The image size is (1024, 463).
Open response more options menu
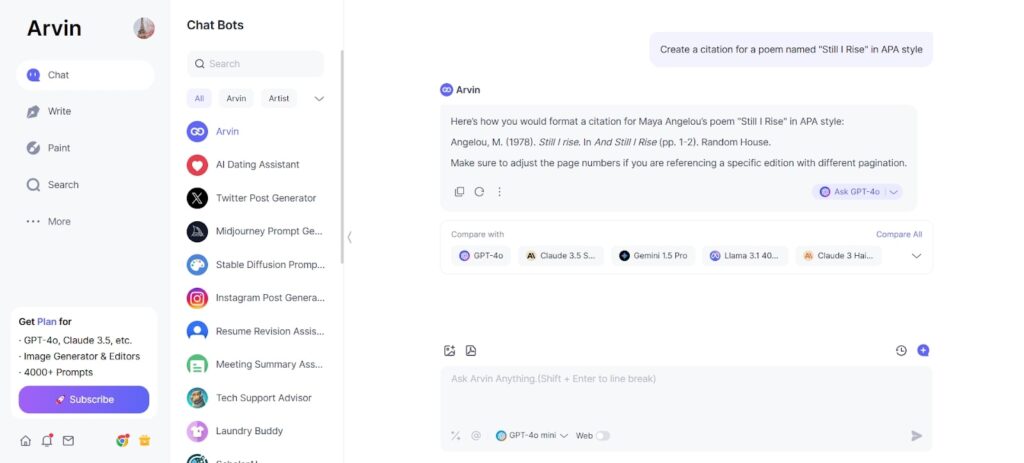point(500,192)
